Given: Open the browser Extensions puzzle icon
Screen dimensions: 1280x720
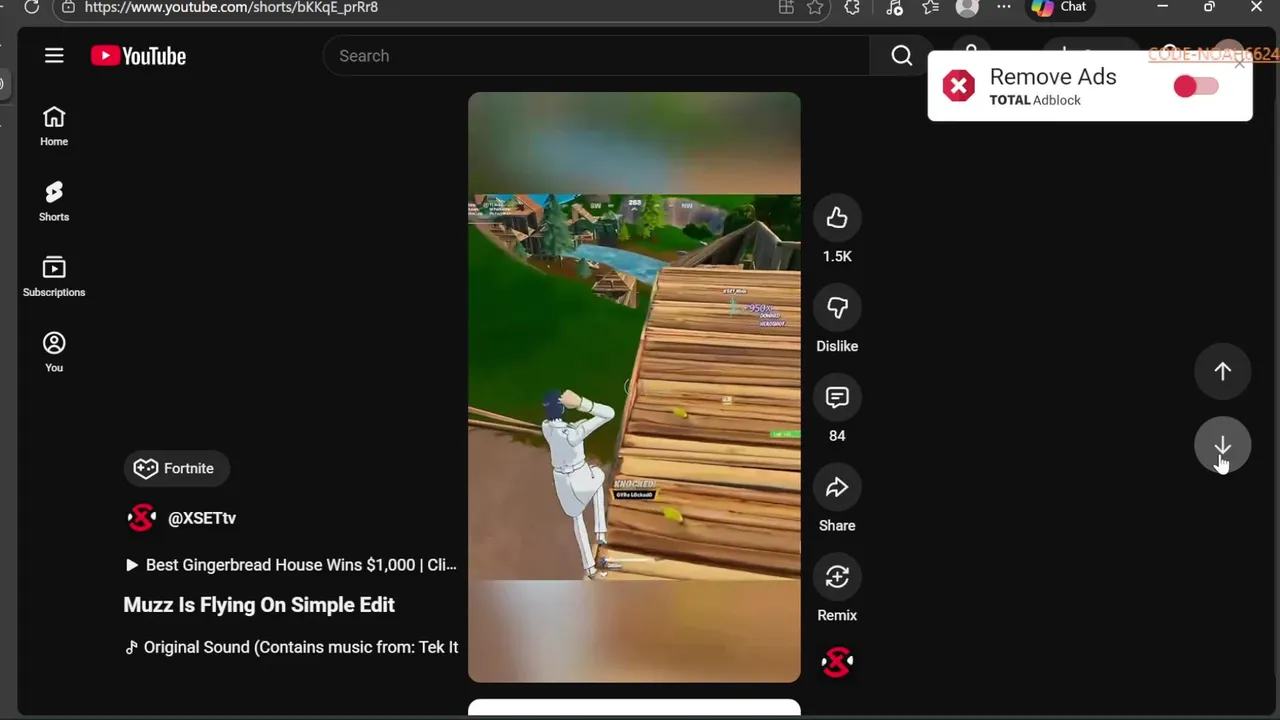Looking at the screenshot, I should click(x=852, y=7).
